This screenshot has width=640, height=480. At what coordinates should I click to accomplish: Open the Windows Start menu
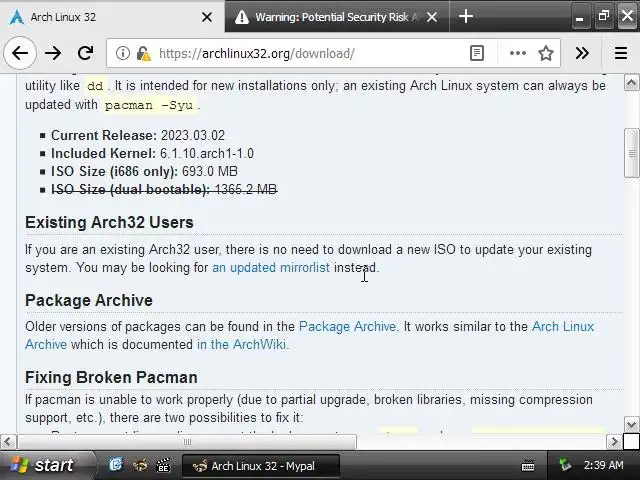click(x=40, y=465)
